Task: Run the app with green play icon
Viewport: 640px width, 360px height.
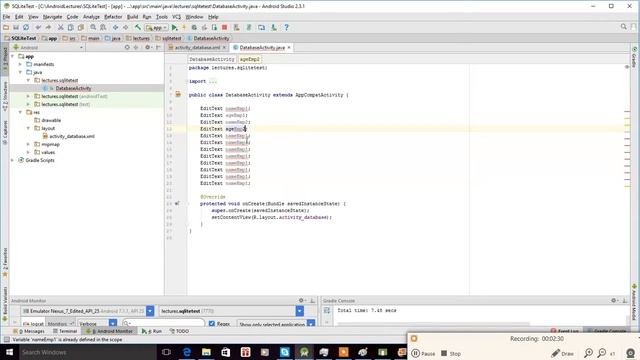Action: [175, 27]
